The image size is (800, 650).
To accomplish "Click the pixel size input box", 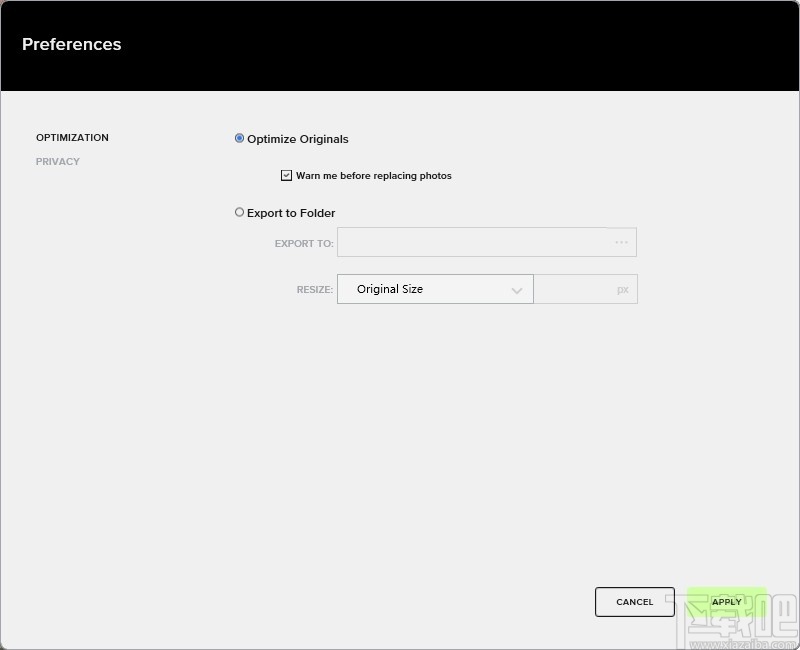I will coord(574,289).
